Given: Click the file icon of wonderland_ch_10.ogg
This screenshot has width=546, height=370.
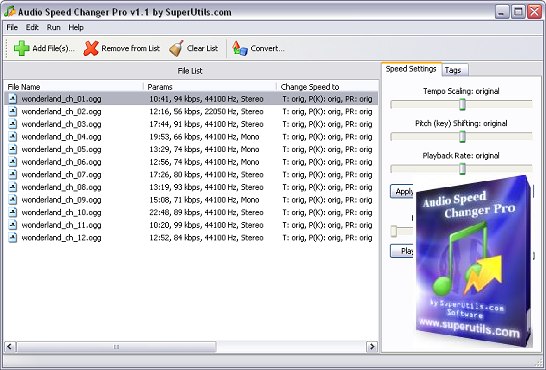Looking at the screenshot, I should 13,212.
